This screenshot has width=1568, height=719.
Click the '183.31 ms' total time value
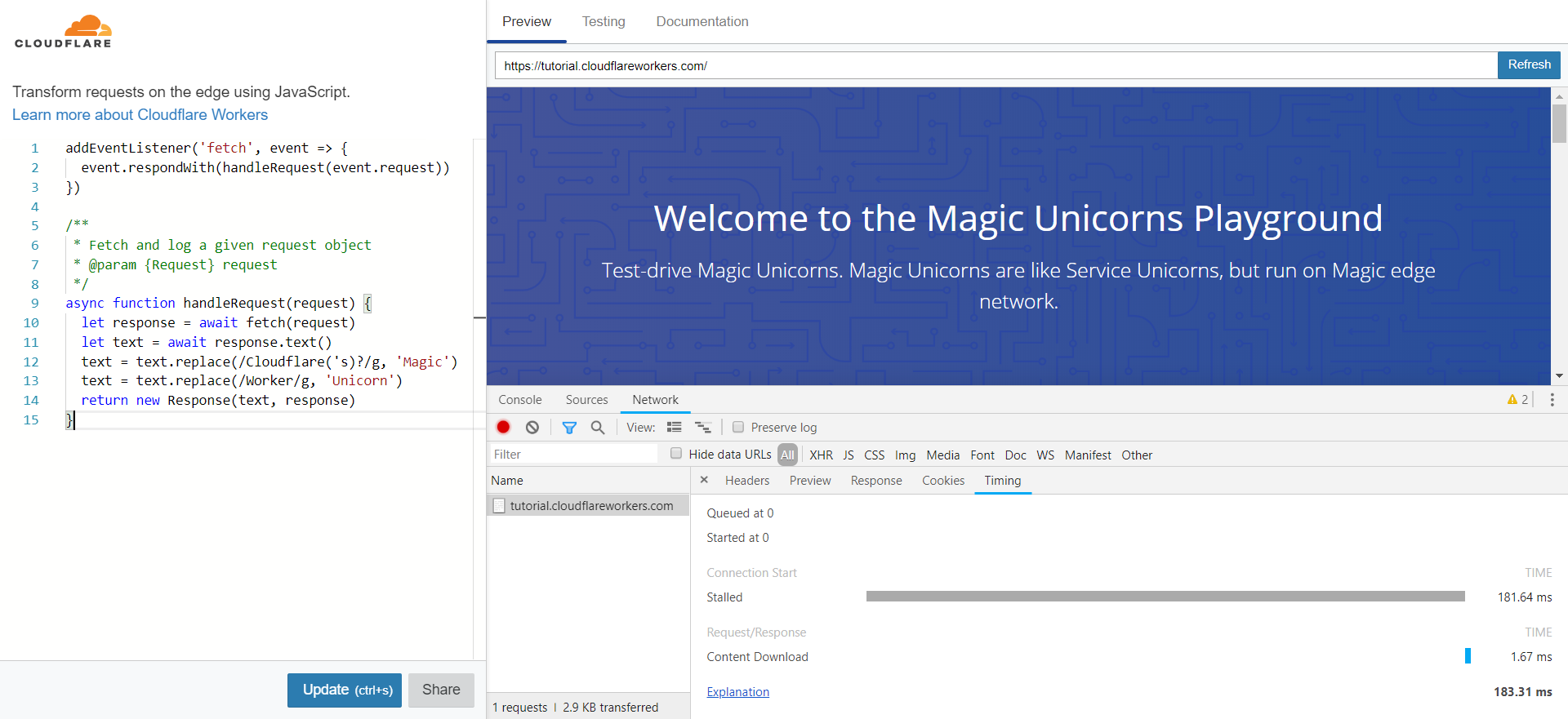(1522, 691)
